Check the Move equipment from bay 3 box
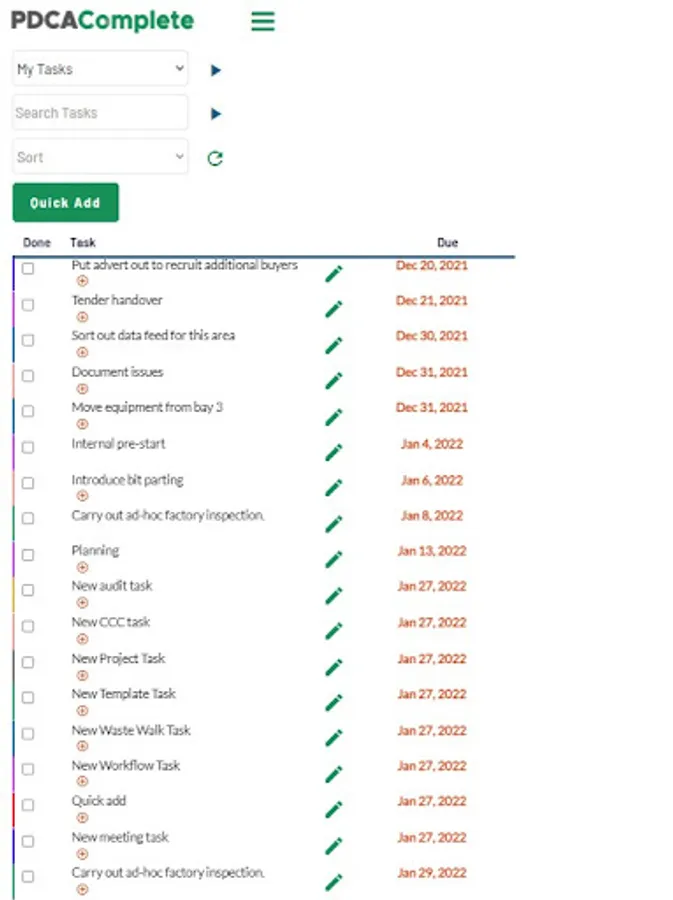Screen dimensions: 673x900 point(28,411)
